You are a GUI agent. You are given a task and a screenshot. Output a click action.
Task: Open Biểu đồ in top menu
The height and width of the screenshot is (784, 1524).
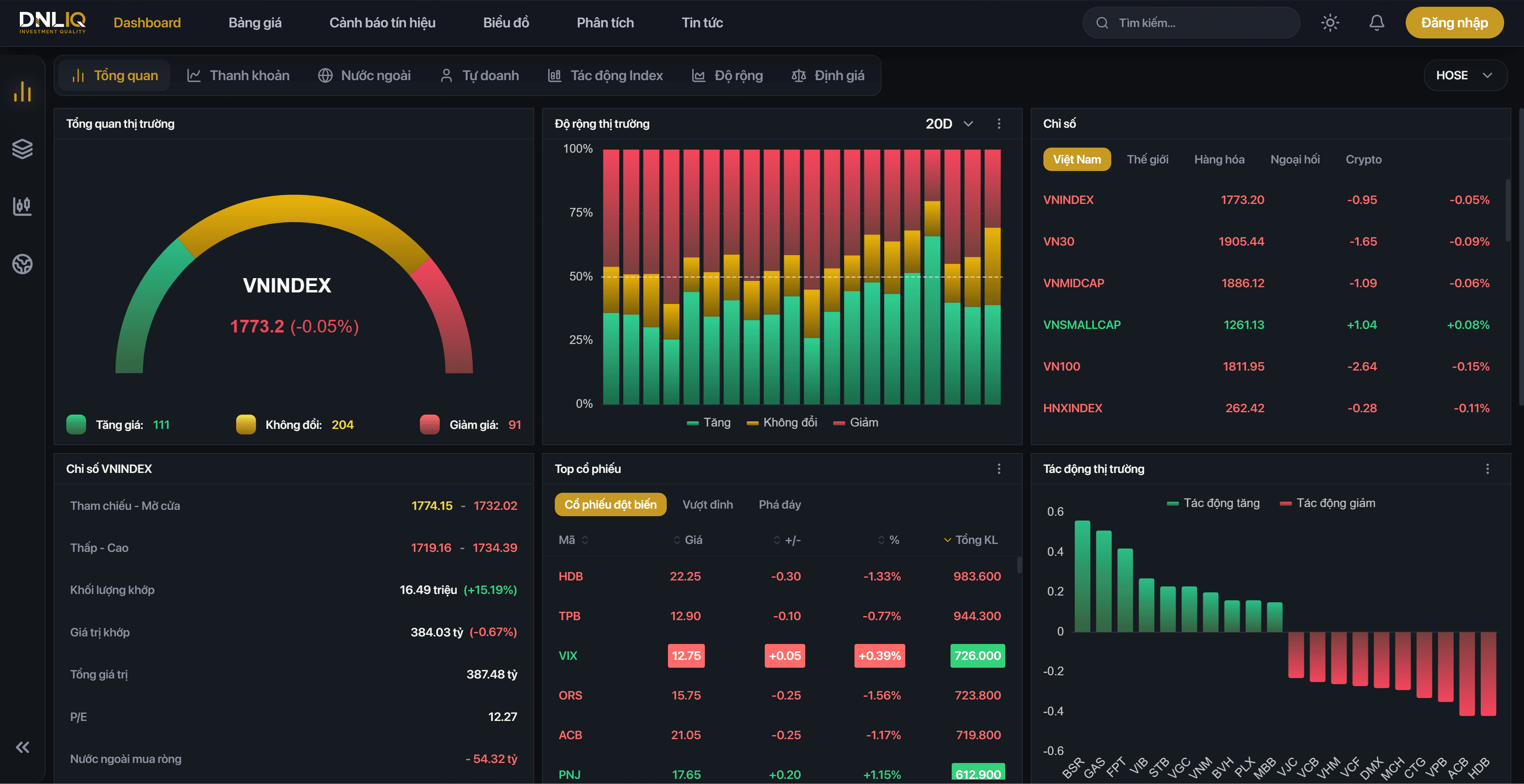pyautogui.click(x=506, y=23)
